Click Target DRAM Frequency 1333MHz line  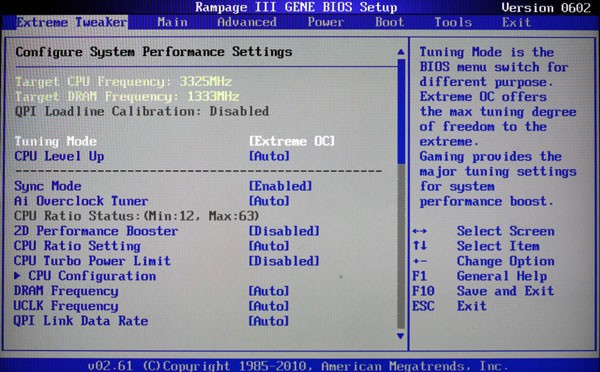(127, 96)
